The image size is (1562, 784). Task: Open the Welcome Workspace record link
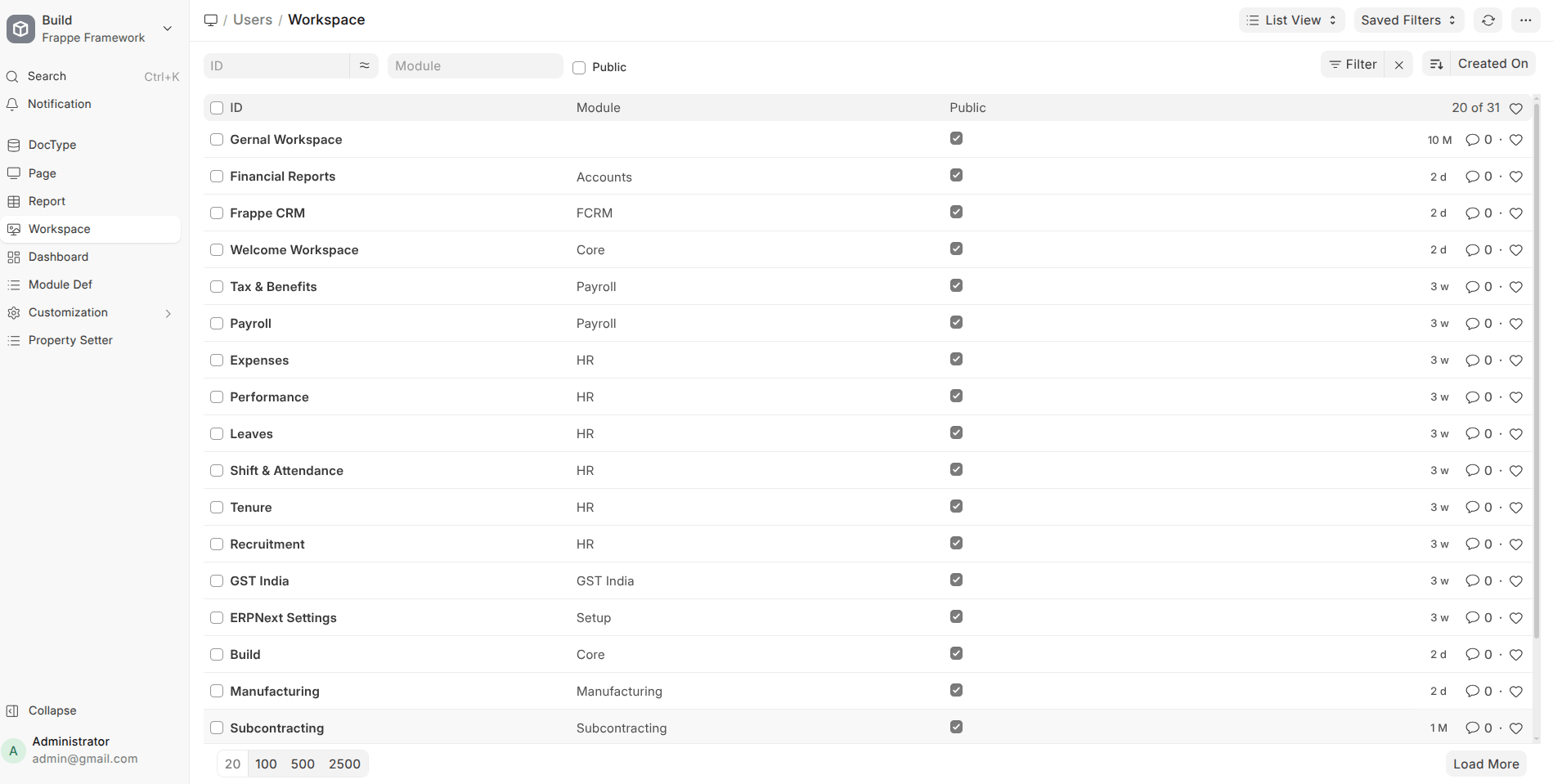tap(294, 250)
